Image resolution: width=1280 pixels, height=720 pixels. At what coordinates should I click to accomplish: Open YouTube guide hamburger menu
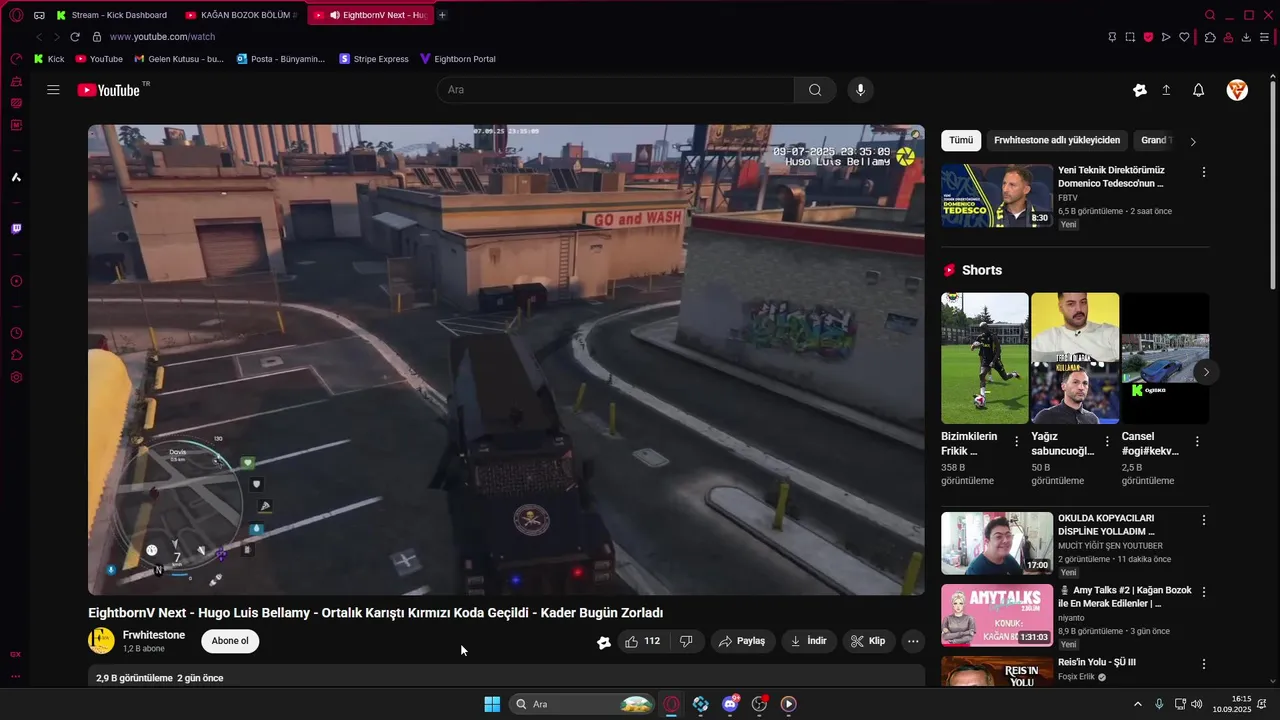(x=53, y=90)
